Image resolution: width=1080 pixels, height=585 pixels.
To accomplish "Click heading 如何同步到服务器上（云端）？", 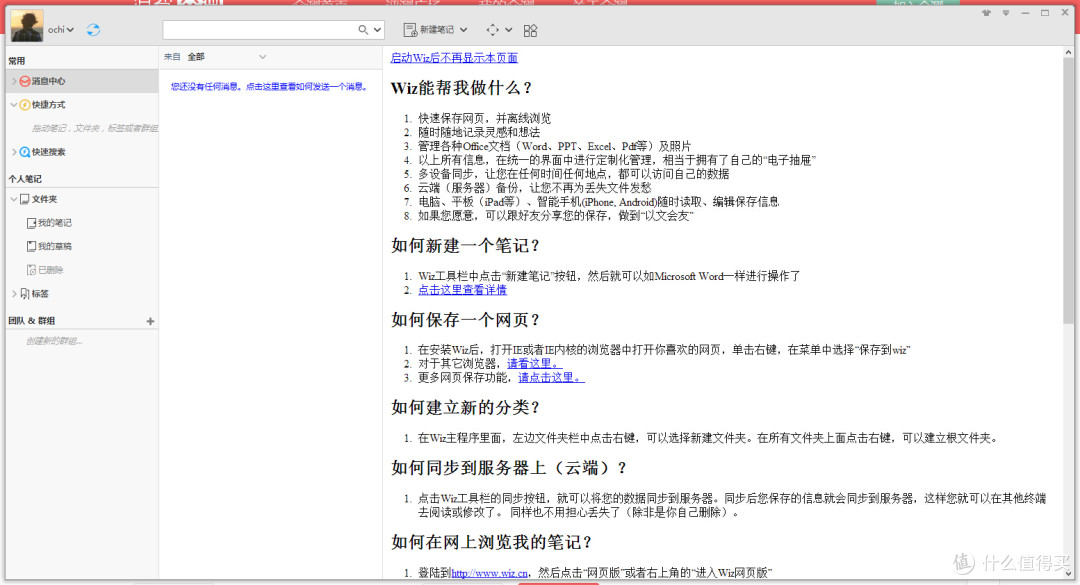I will coord(510,468).
